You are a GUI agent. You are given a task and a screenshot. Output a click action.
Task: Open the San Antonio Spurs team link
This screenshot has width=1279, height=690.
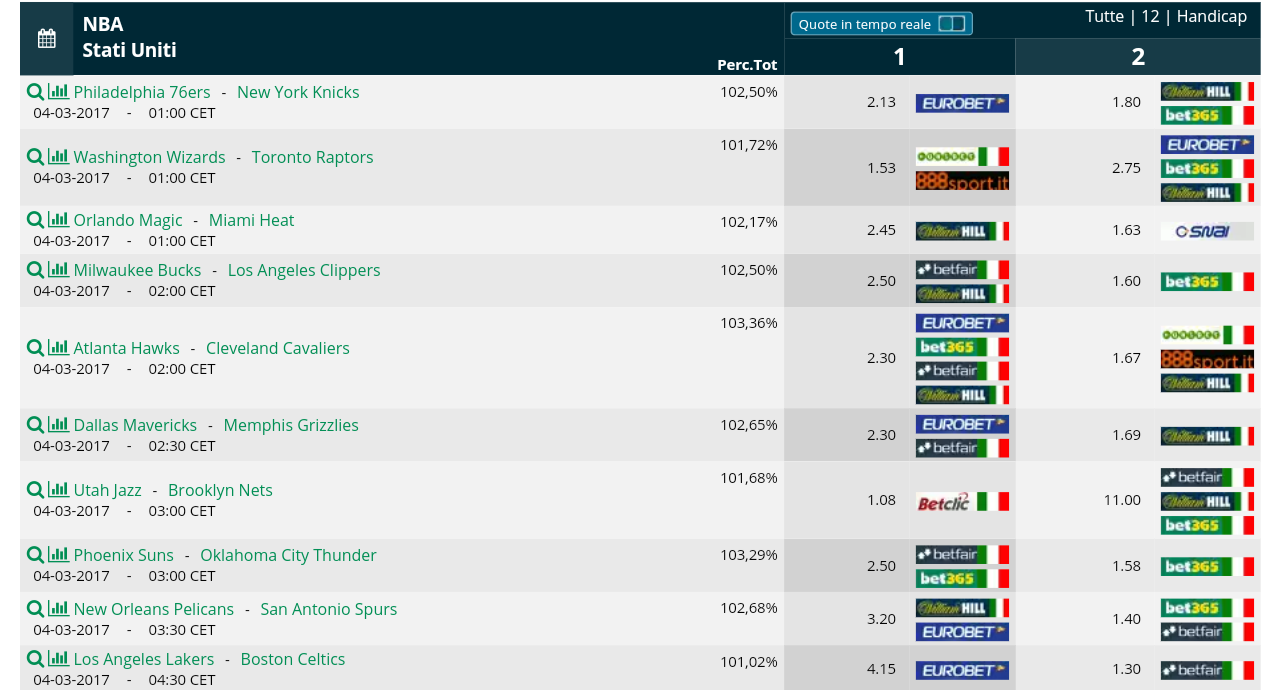click(x=329, y=609)
